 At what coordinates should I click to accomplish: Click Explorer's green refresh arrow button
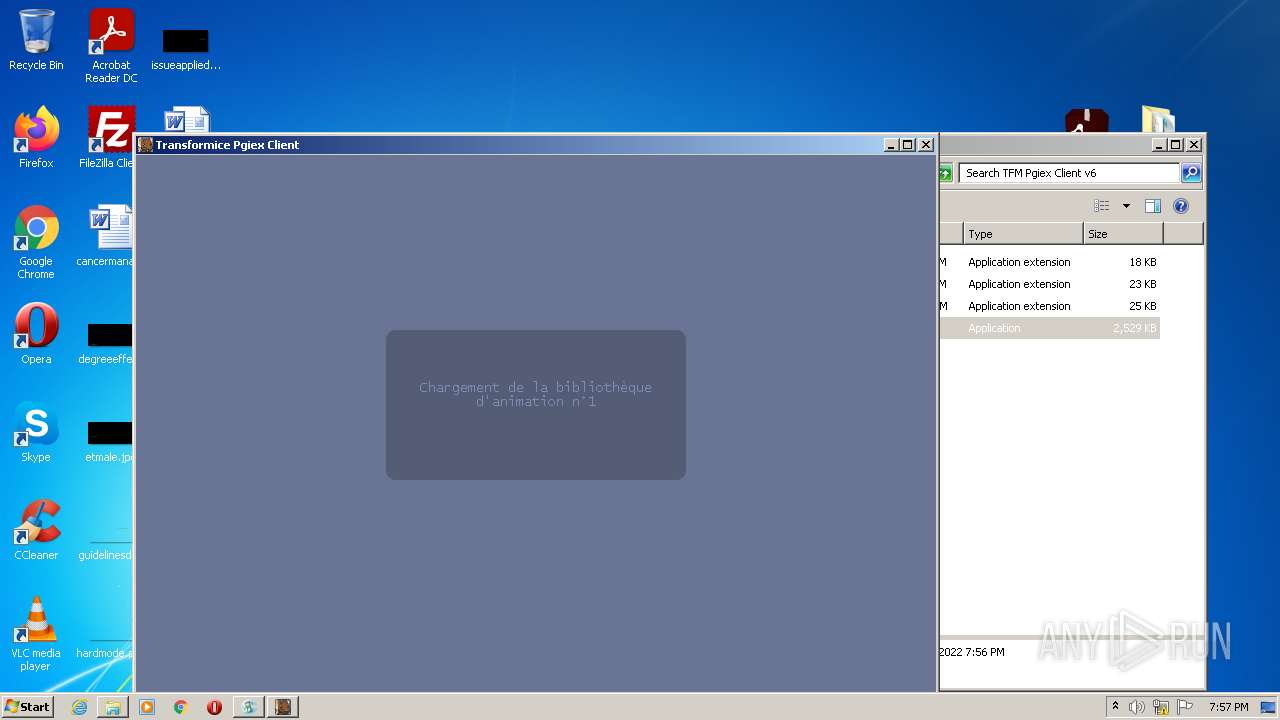[x=945, y=173]
